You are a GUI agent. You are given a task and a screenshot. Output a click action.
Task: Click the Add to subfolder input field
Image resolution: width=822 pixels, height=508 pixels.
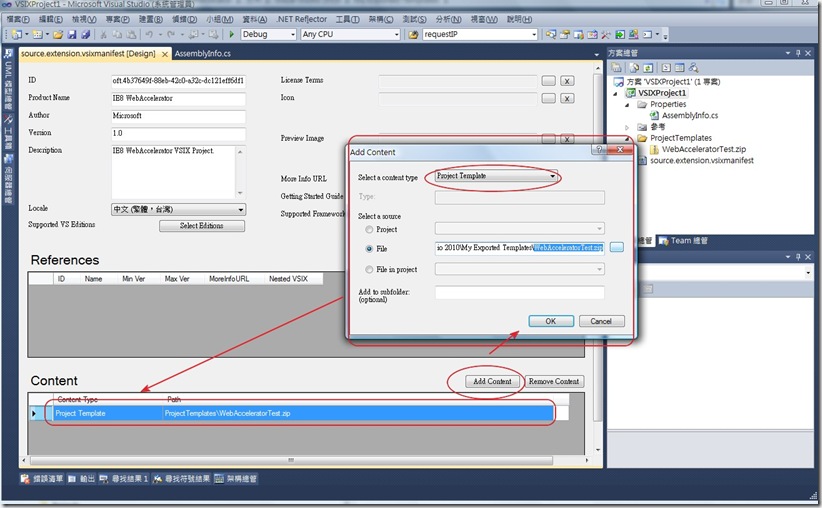tap(520, 293)
